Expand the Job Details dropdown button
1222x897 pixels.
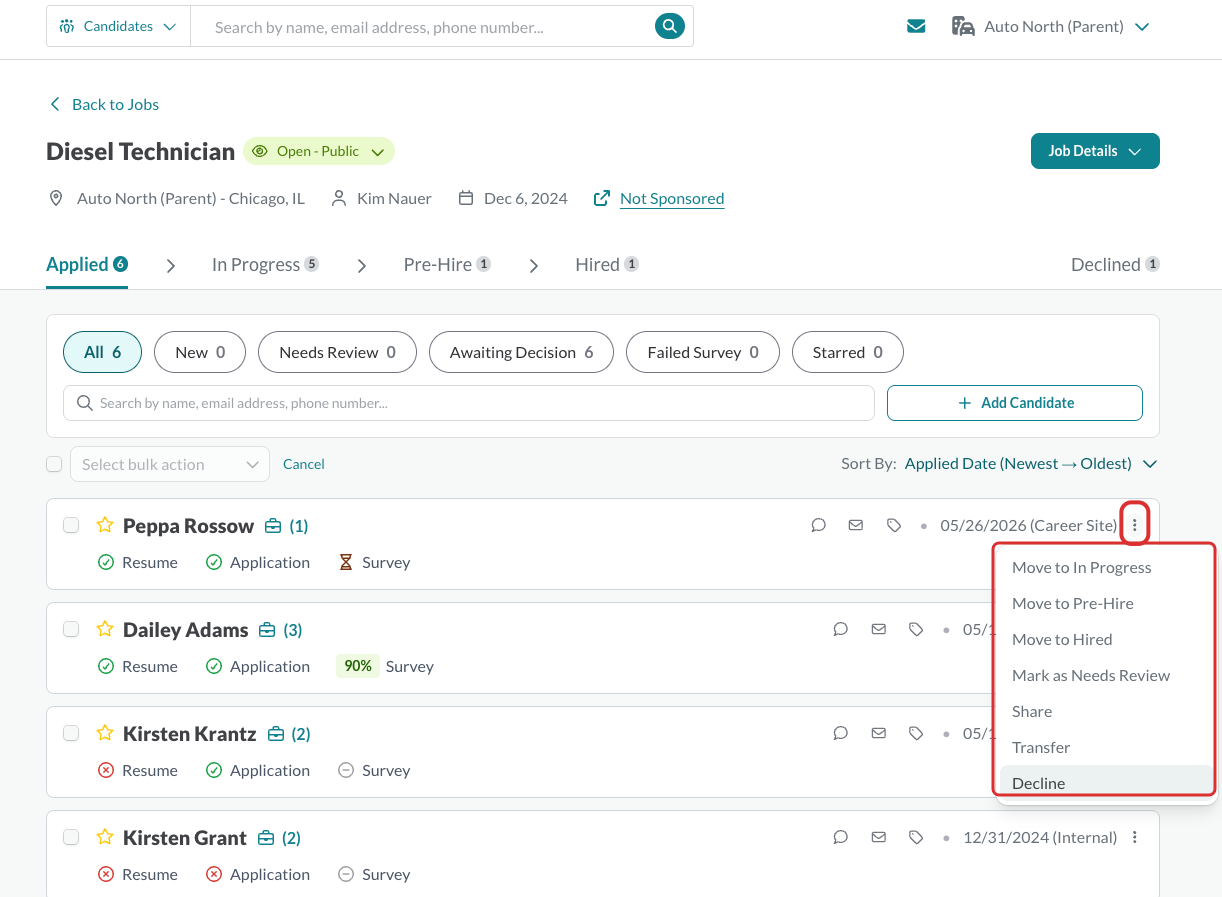click(x=1095, y=151)
